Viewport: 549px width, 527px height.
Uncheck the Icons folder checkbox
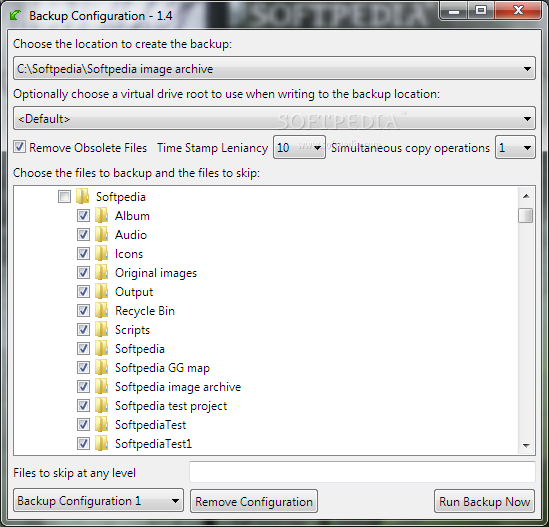point(83,253)
